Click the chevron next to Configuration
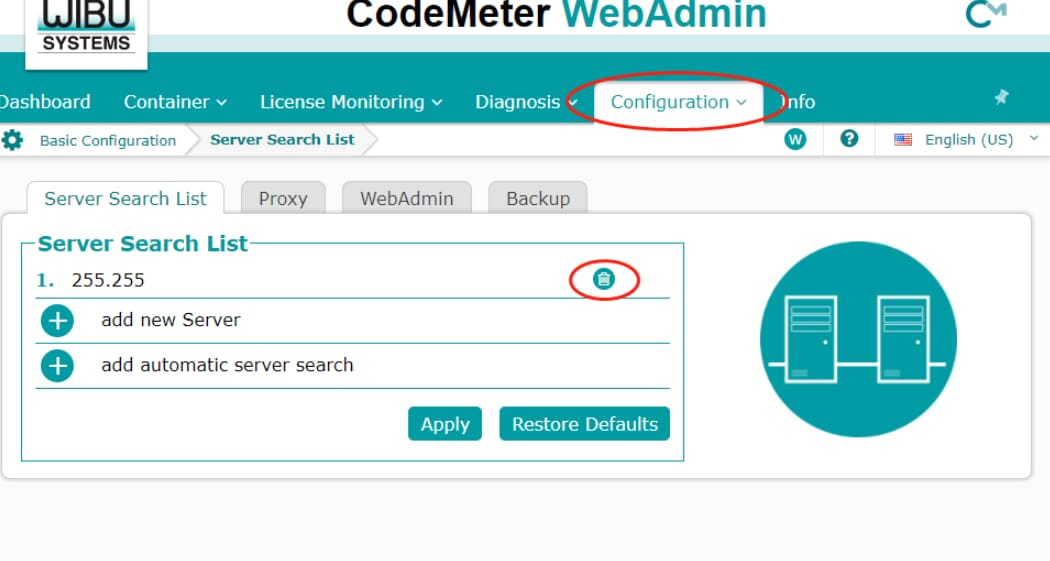Image resolution: width=1050 pixels, height=561 pixels. click(x=741, y=102)
